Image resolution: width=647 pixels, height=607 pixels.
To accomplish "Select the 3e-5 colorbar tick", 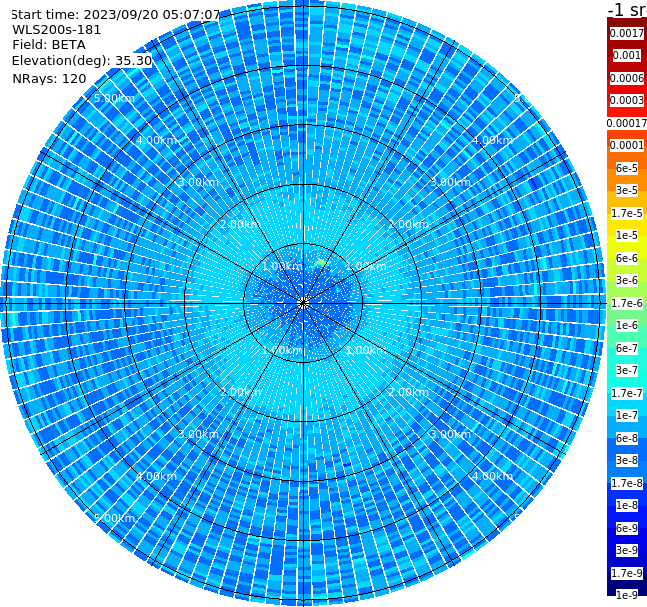I will [627, 190].
